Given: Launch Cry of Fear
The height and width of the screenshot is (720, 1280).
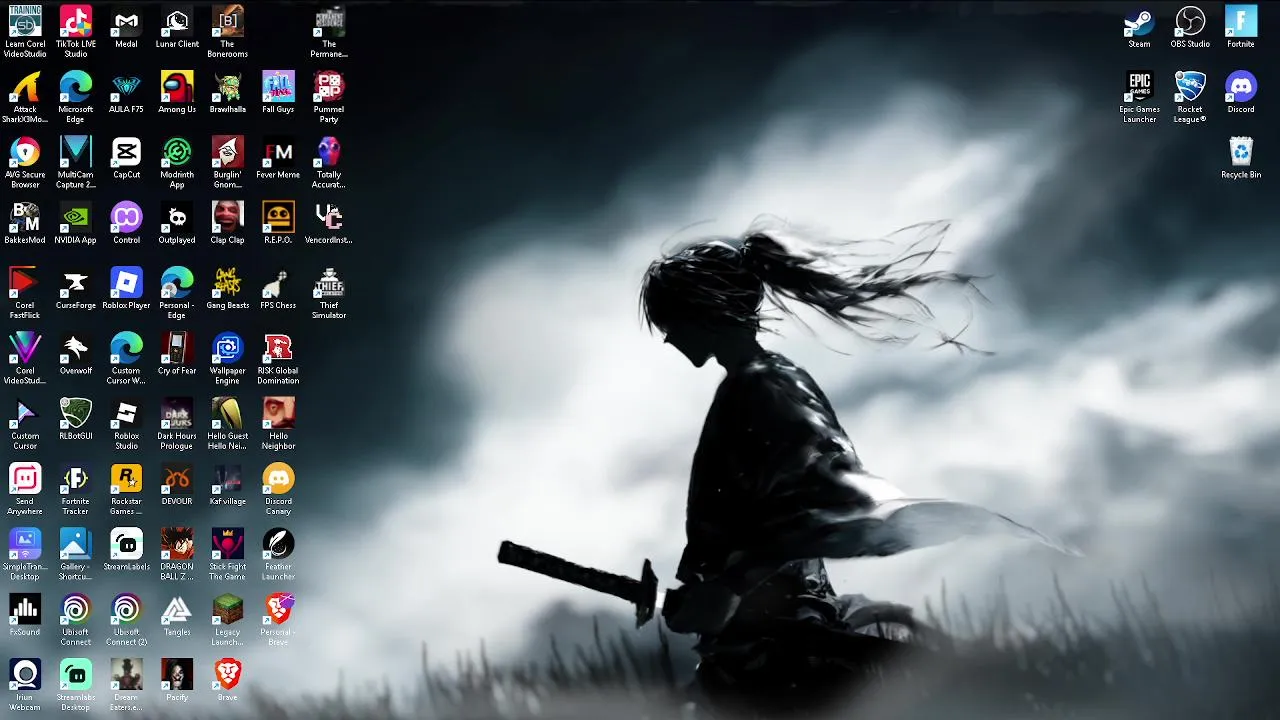Looking at the screenshot, I should [177, 354].
